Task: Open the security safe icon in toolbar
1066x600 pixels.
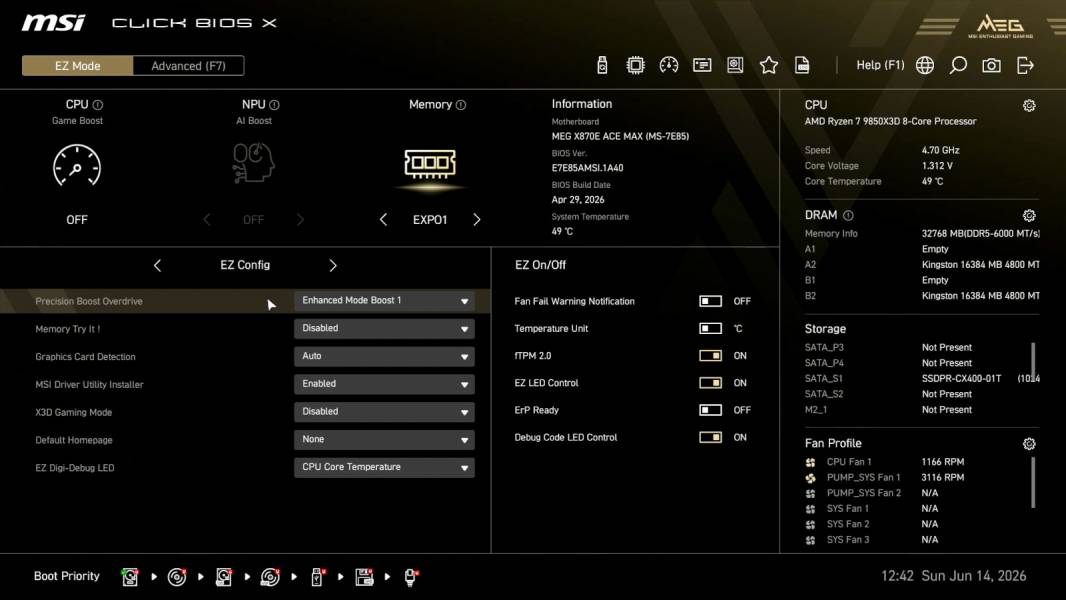Action: click(735, 65)
